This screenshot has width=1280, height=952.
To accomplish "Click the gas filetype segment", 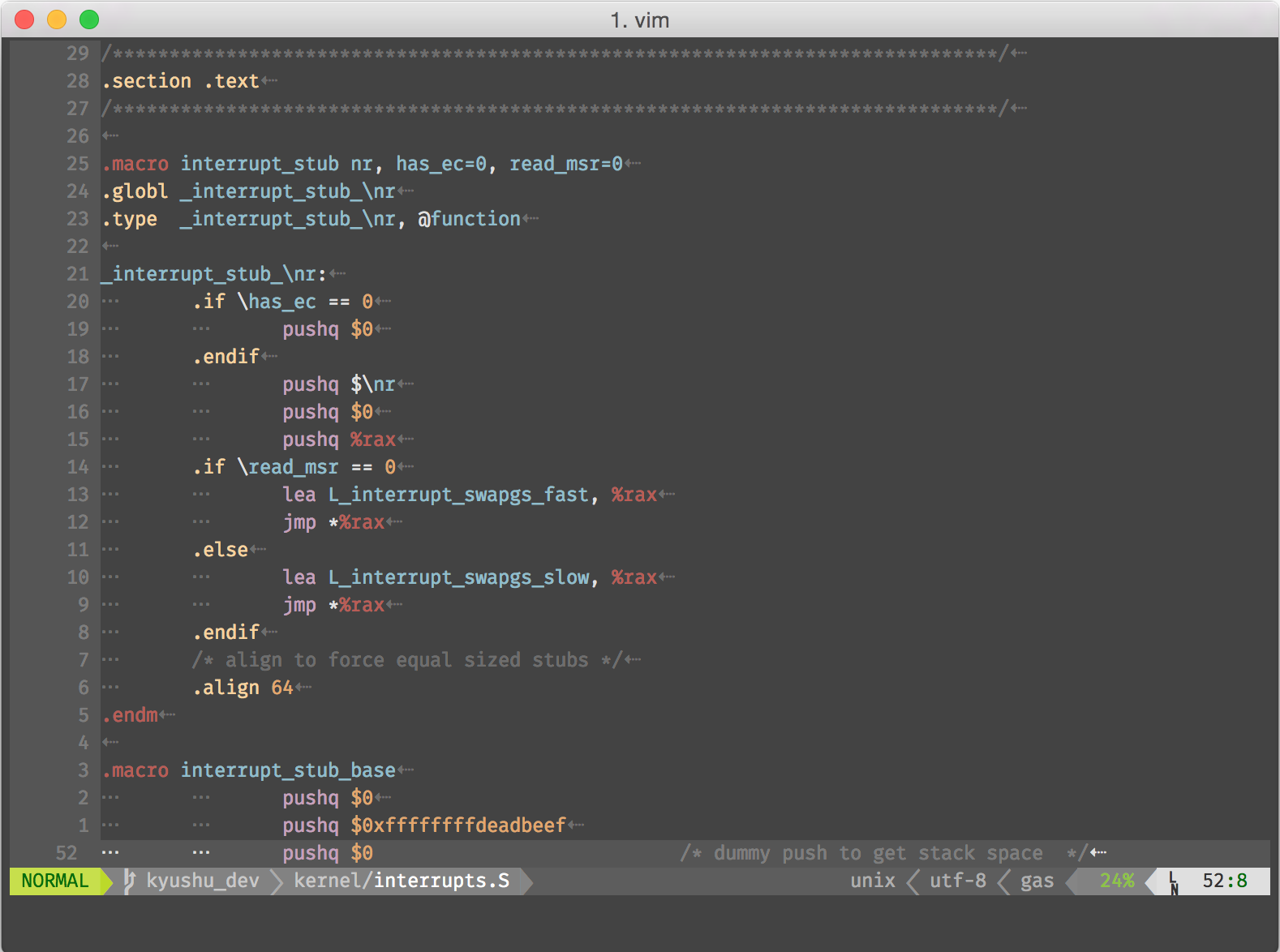I will point(1037,881).
